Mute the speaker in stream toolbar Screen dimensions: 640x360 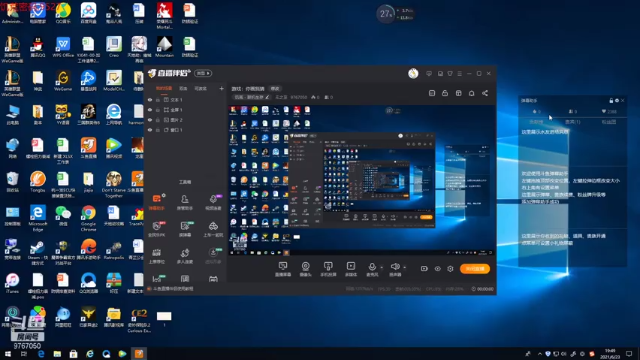pos(395,267)
